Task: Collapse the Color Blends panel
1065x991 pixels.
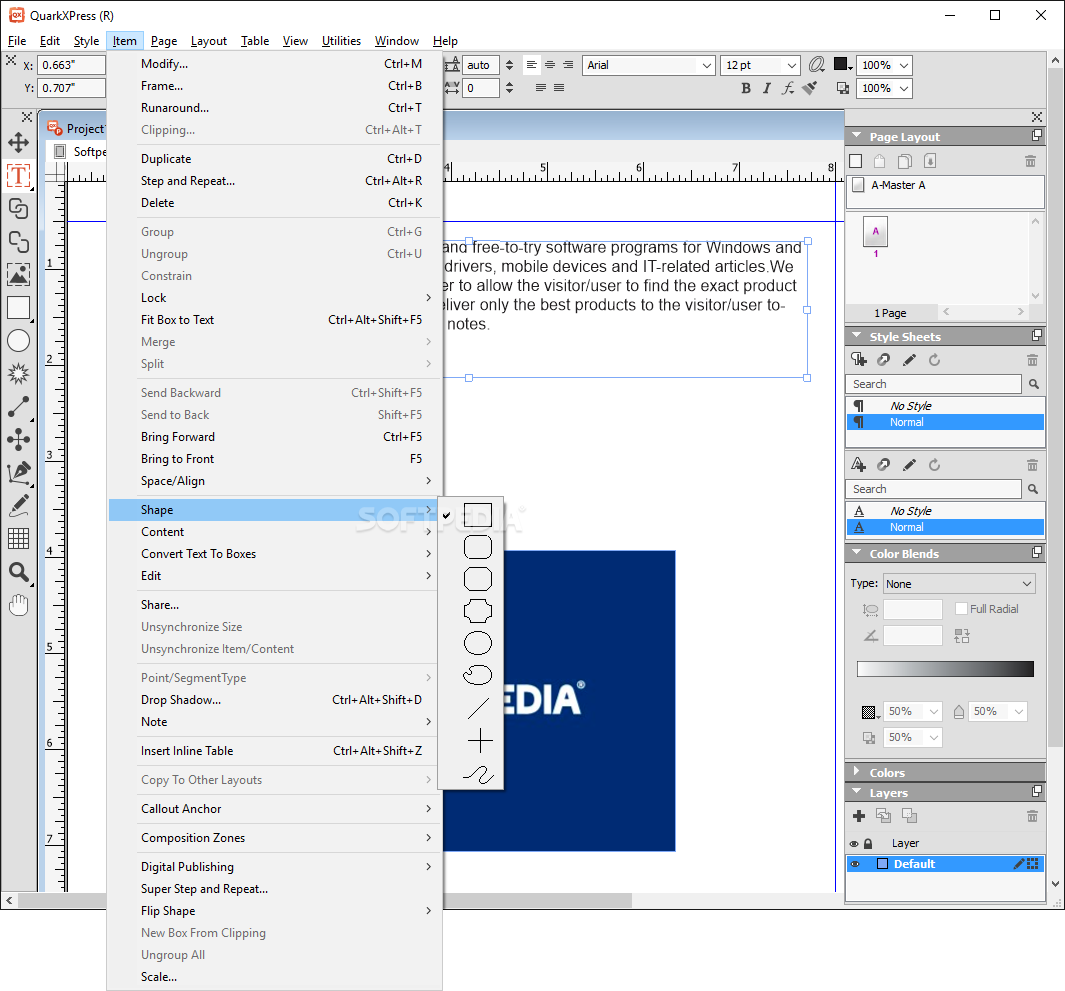Action: [x=856, y=553]
